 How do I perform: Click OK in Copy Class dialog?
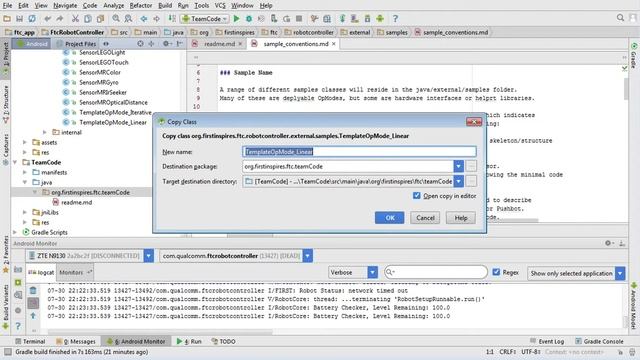[390, 218]
